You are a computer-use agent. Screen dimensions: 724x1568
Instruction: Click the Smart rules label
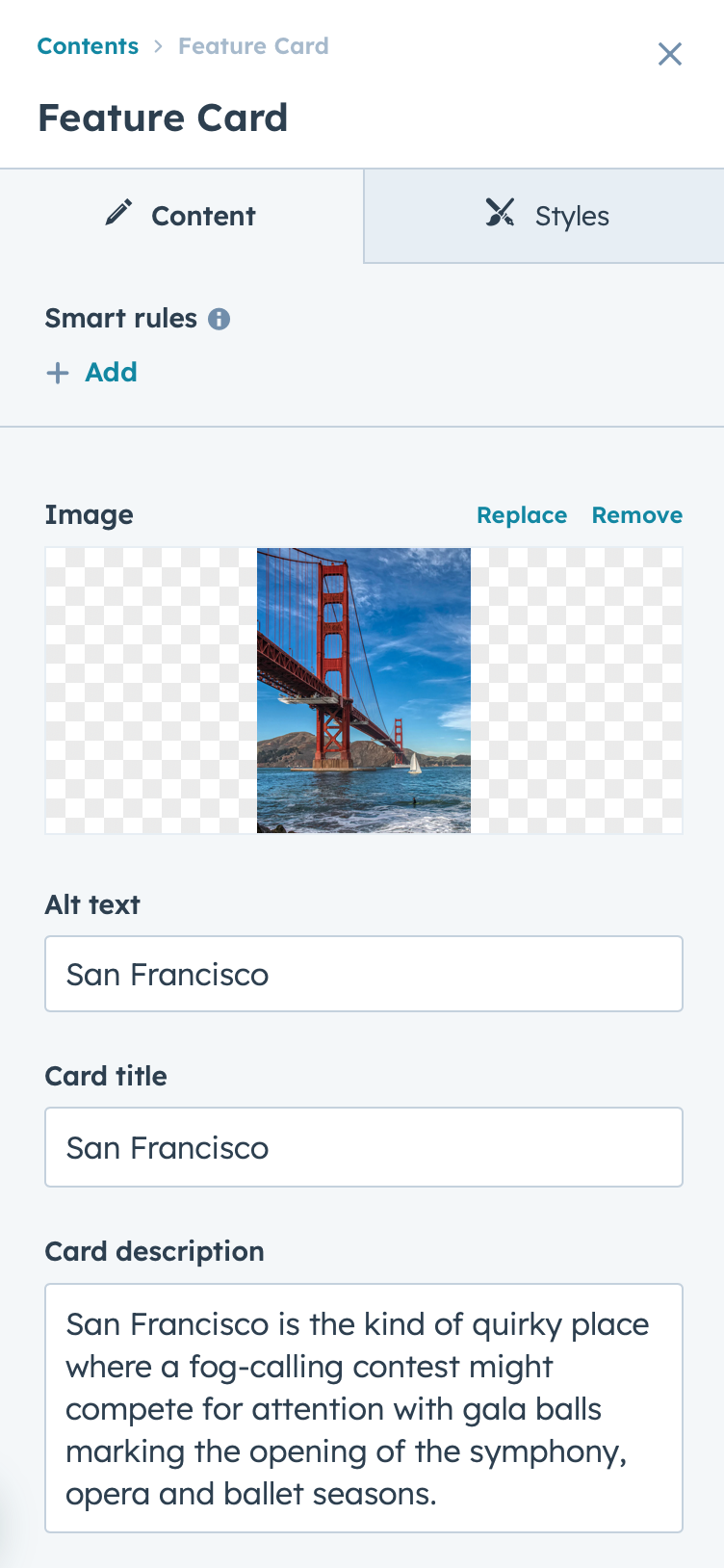(x=121, y=319)
